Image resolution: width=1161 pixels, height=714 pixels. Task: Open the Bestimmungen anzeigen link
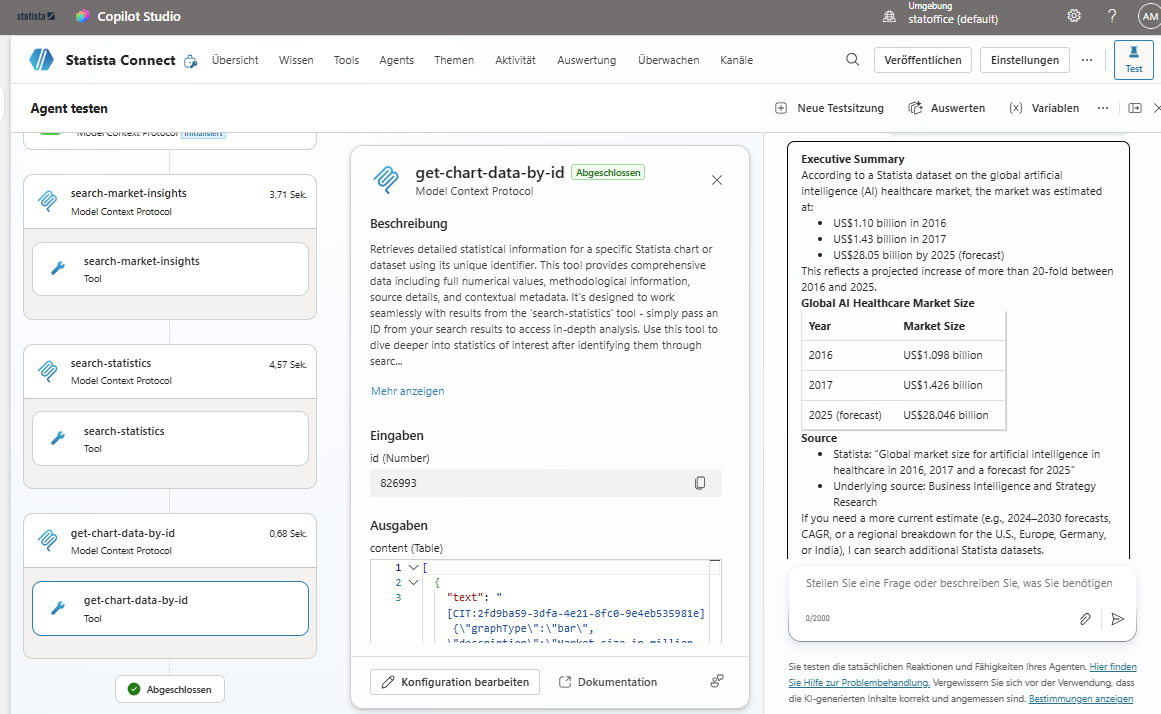click(1080, 698)
